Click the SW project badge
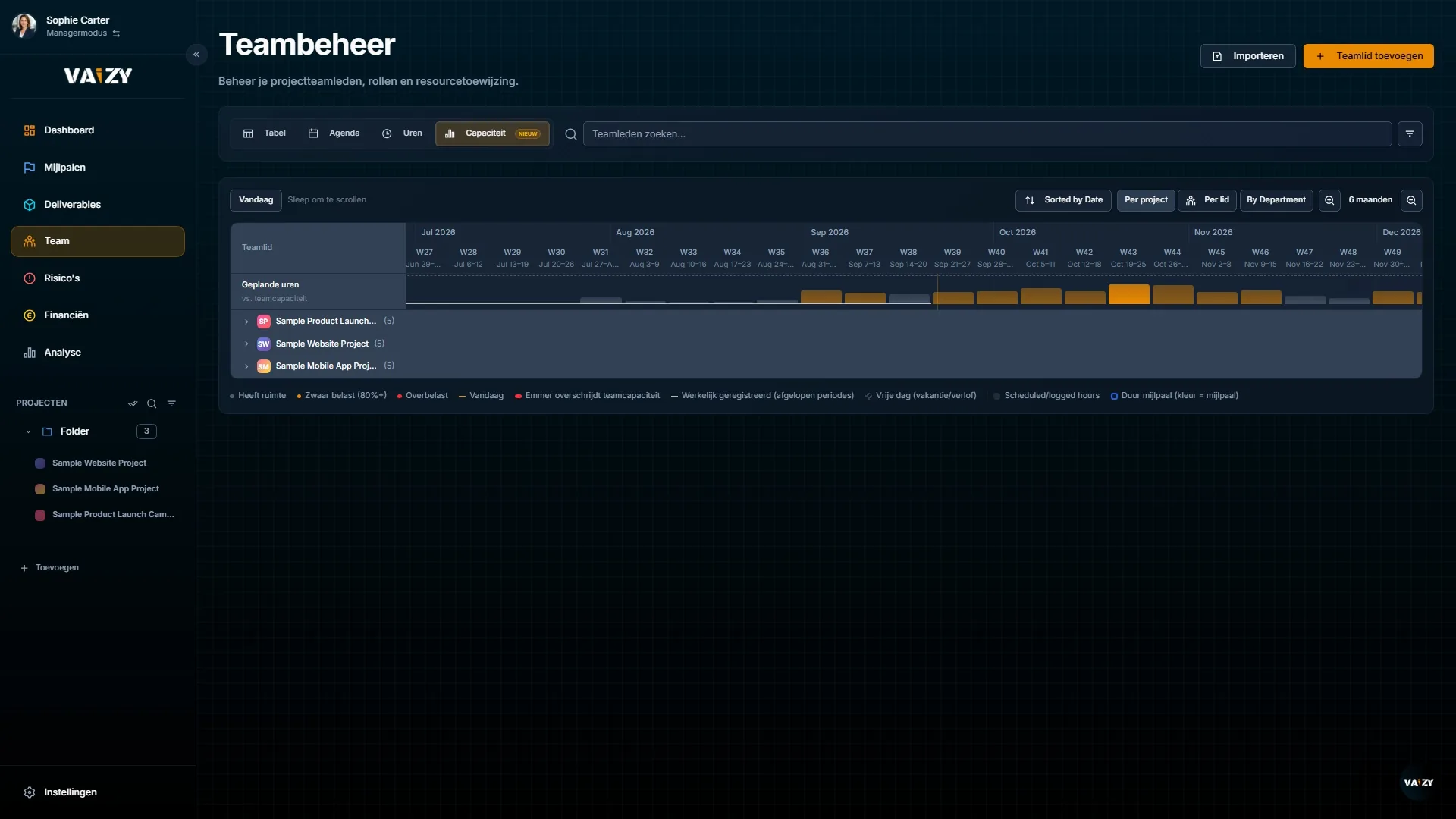 click(x=263, y=344)
